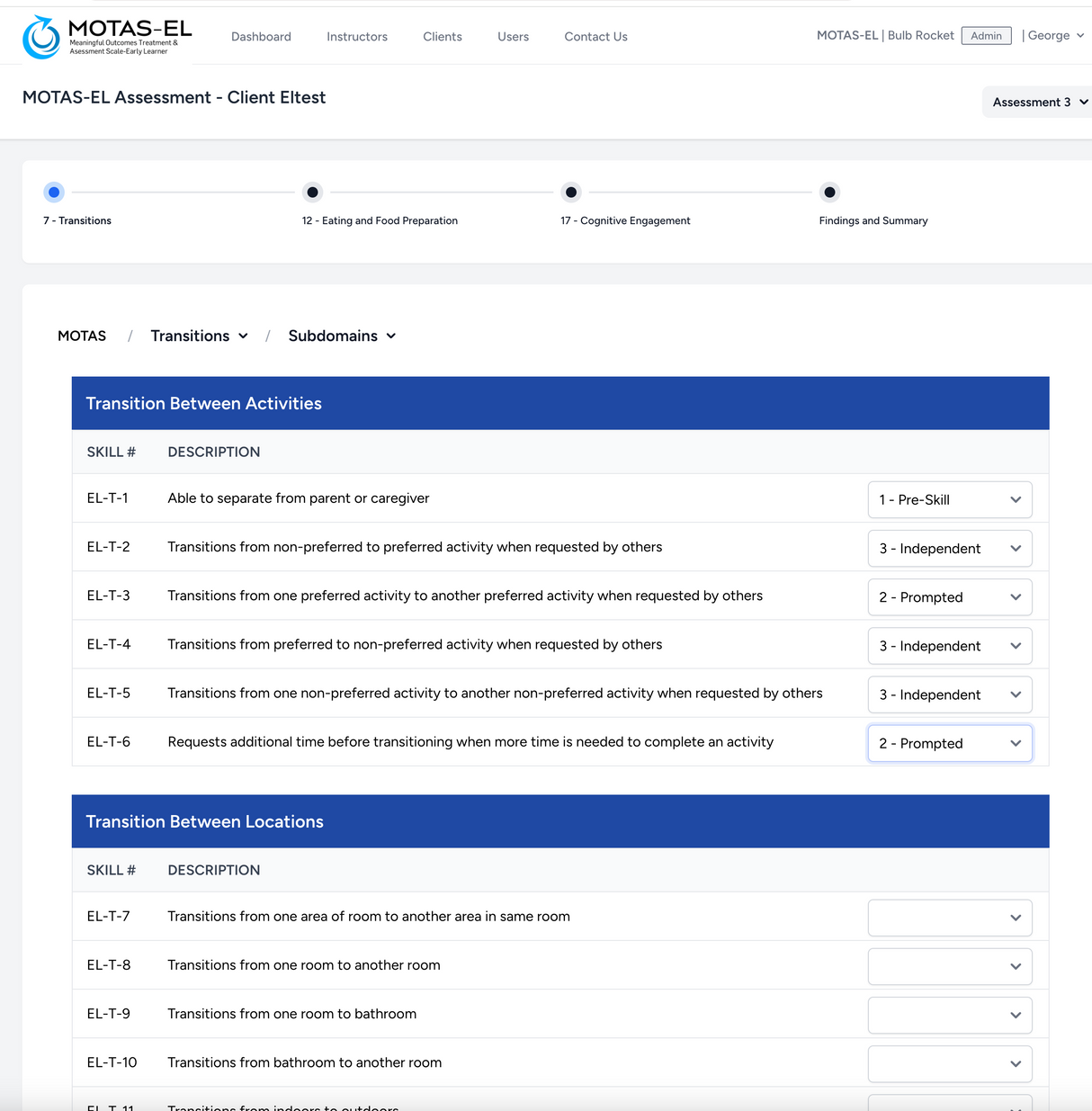Click the Admin badge button
Viewport: 1092px width, 1111px height.
coord(986,35)
